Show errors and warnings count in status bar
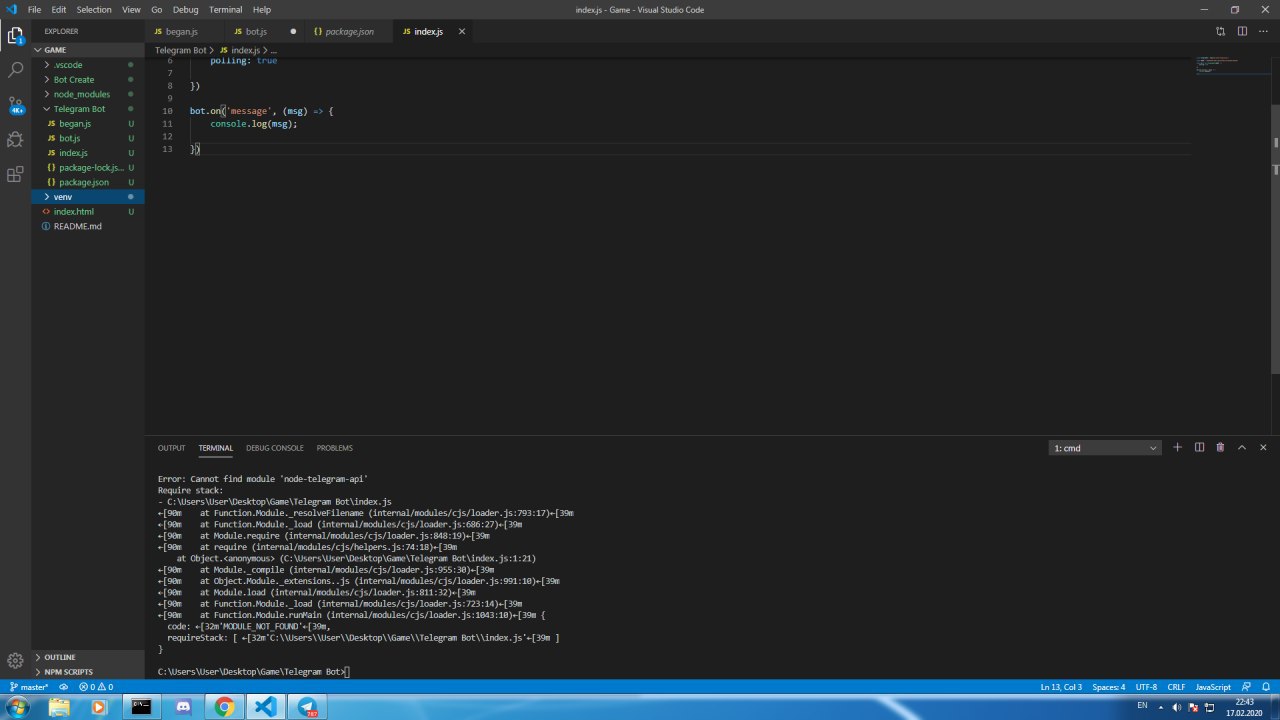This screenshot has width=1280, height=720. tap(96, 687)
